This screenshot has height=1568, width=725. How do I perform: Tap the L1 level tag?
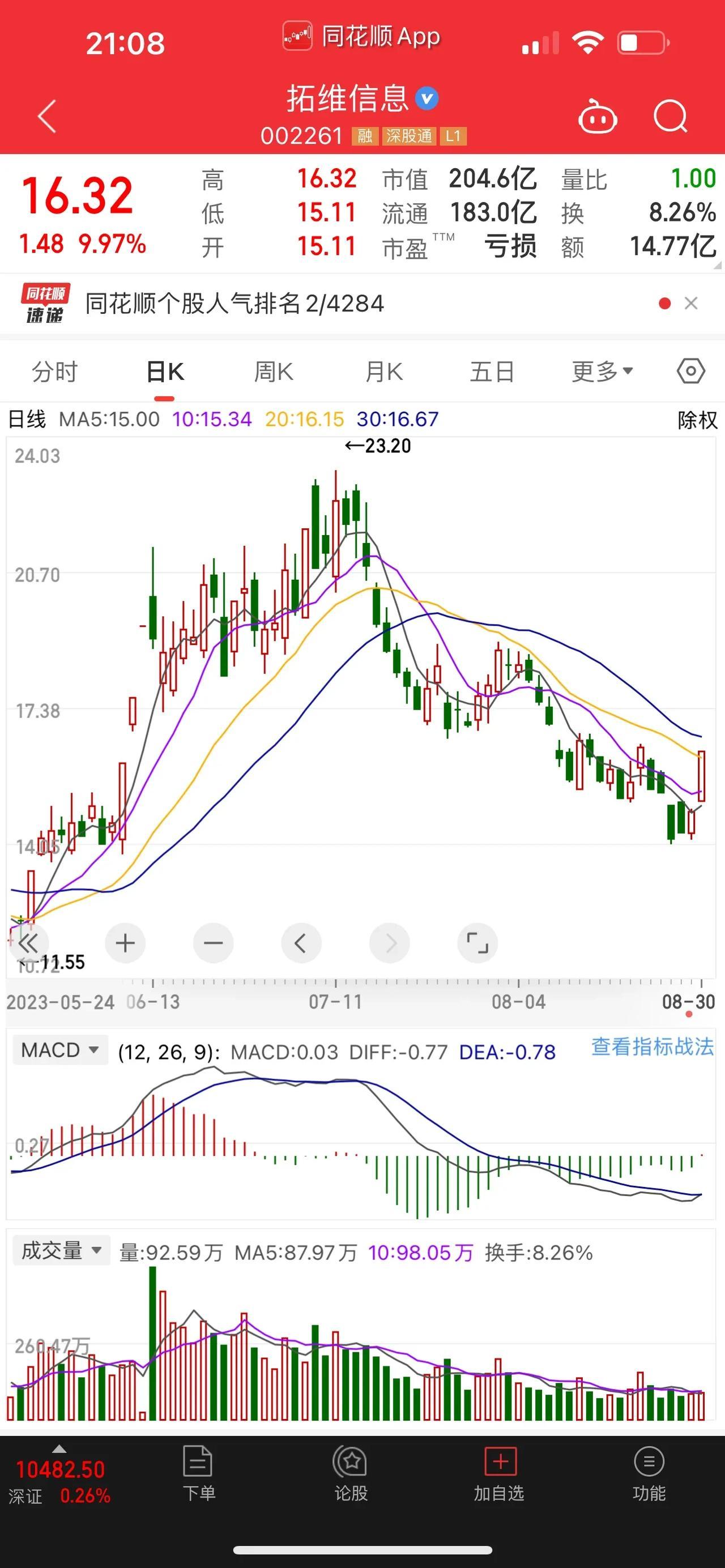pyautogui.click(x=453, y=136)
